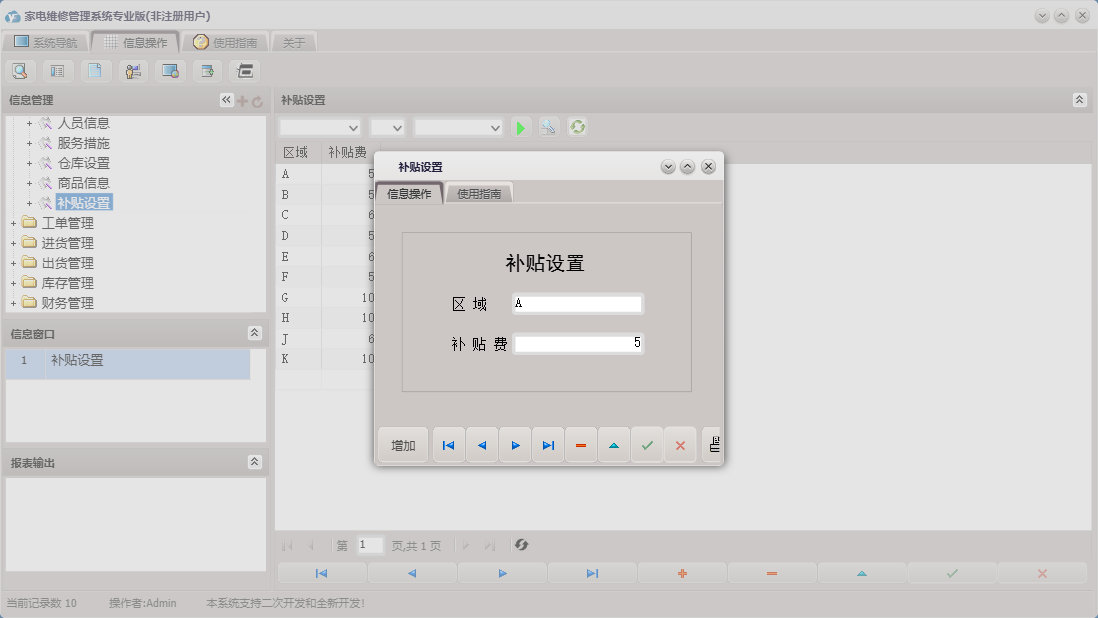This screenshot has height=618, width=1098.
Task: Click the 增加 button in the dialog
Action: [402, 444]
